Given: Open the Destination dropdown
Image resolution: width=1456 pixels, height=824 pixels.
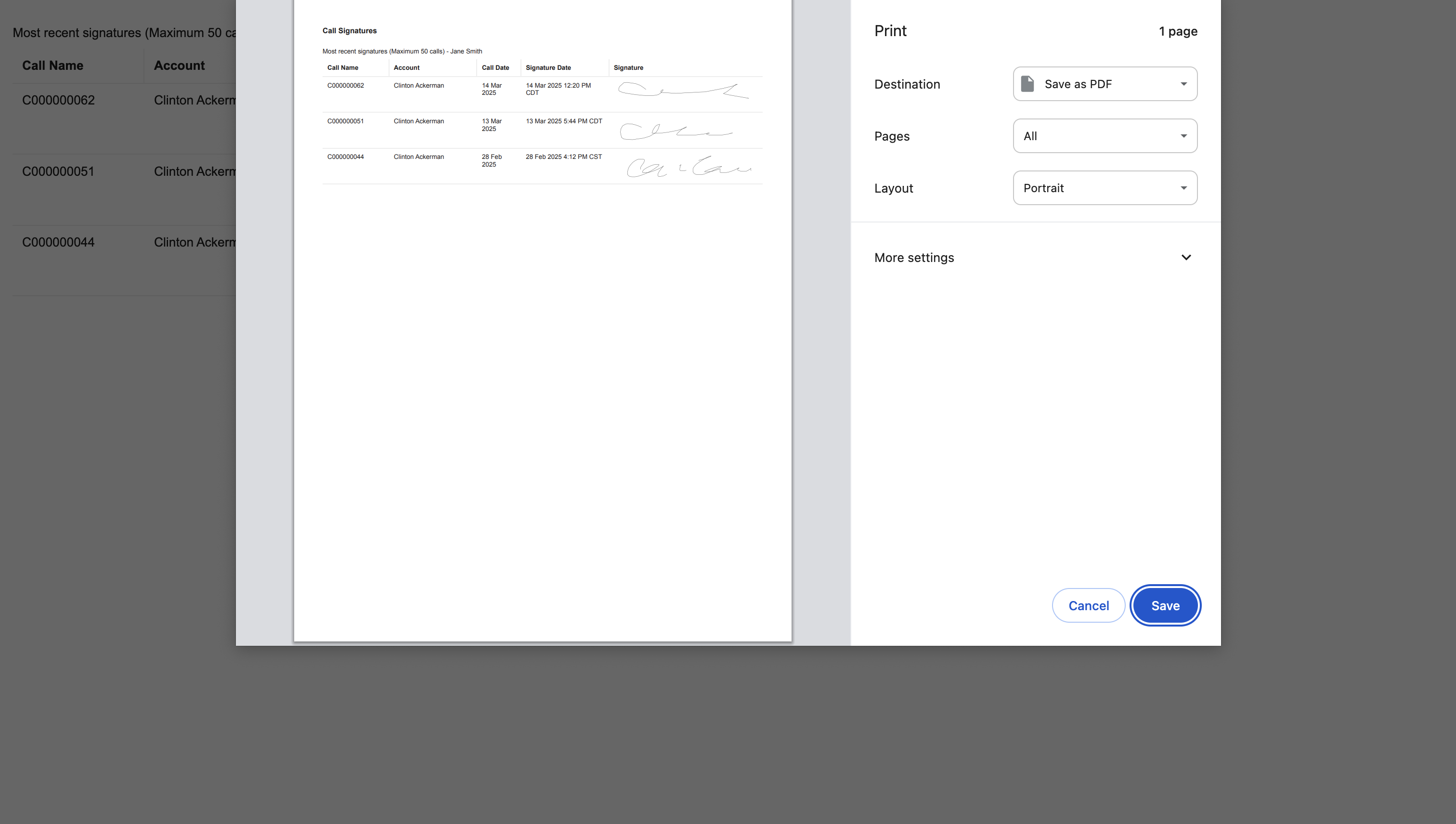Looking at the screenshot, I should [x=1104, y=84].
